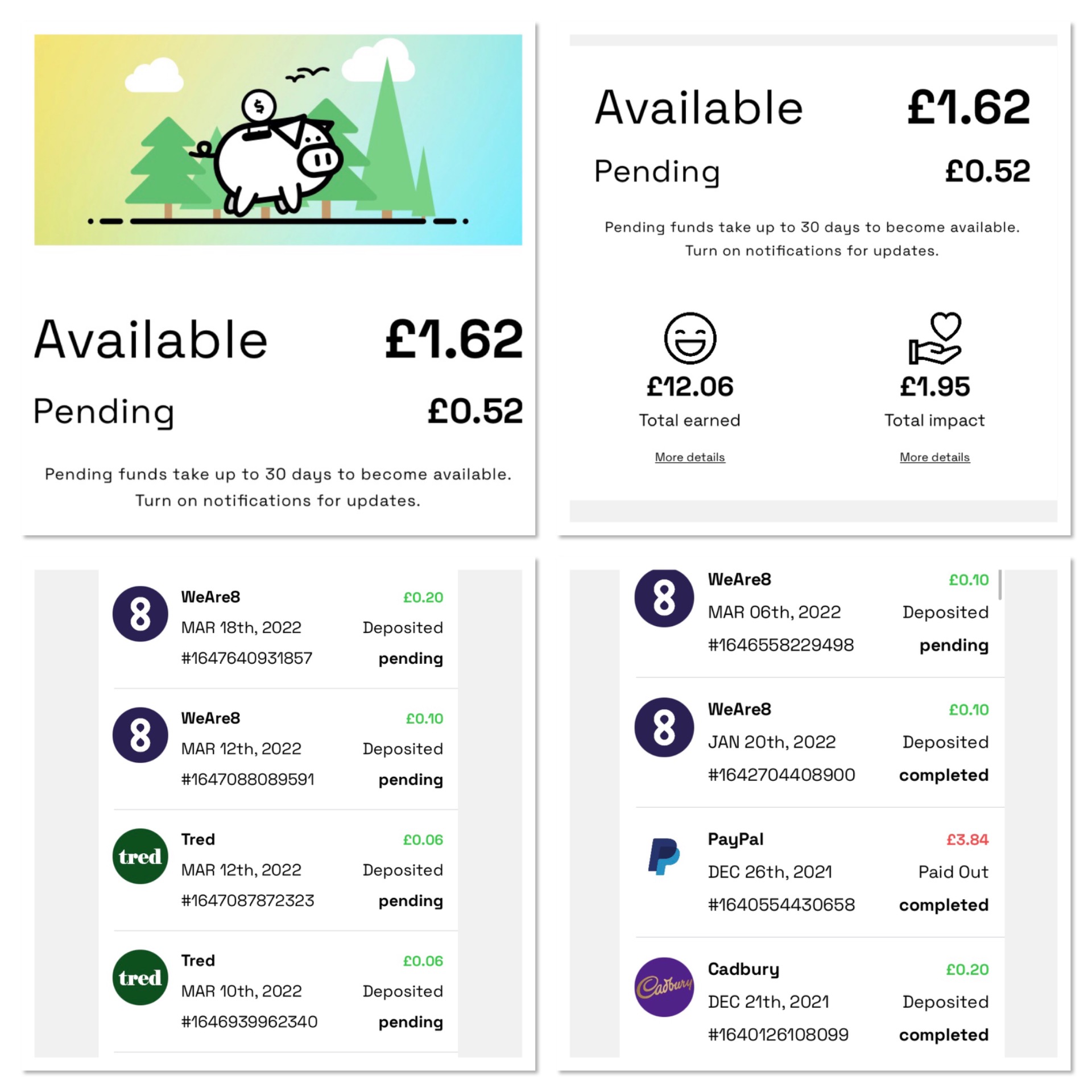
Task: Click the Available £1.62 balance beside piggy banner
Action: click(454, 340)
